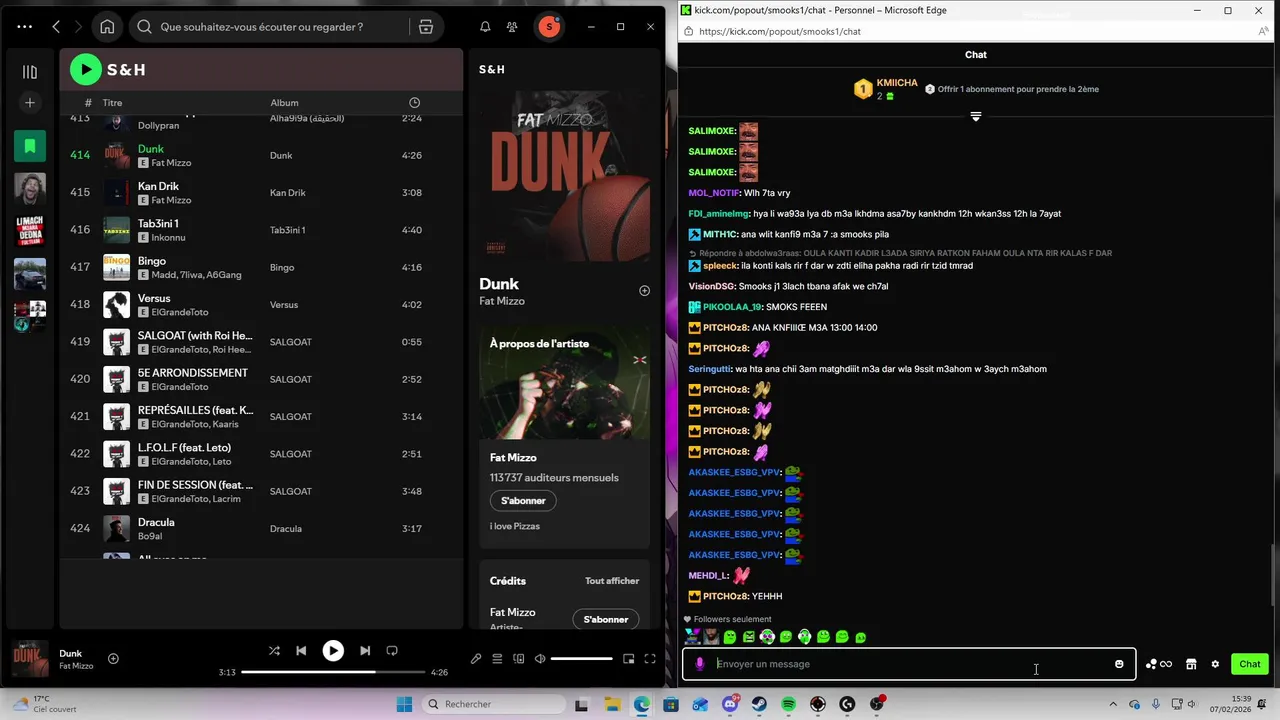Select the track Tab3ini 1
The height and width of the screenshot is (720, 1280).
pos(158,224)
